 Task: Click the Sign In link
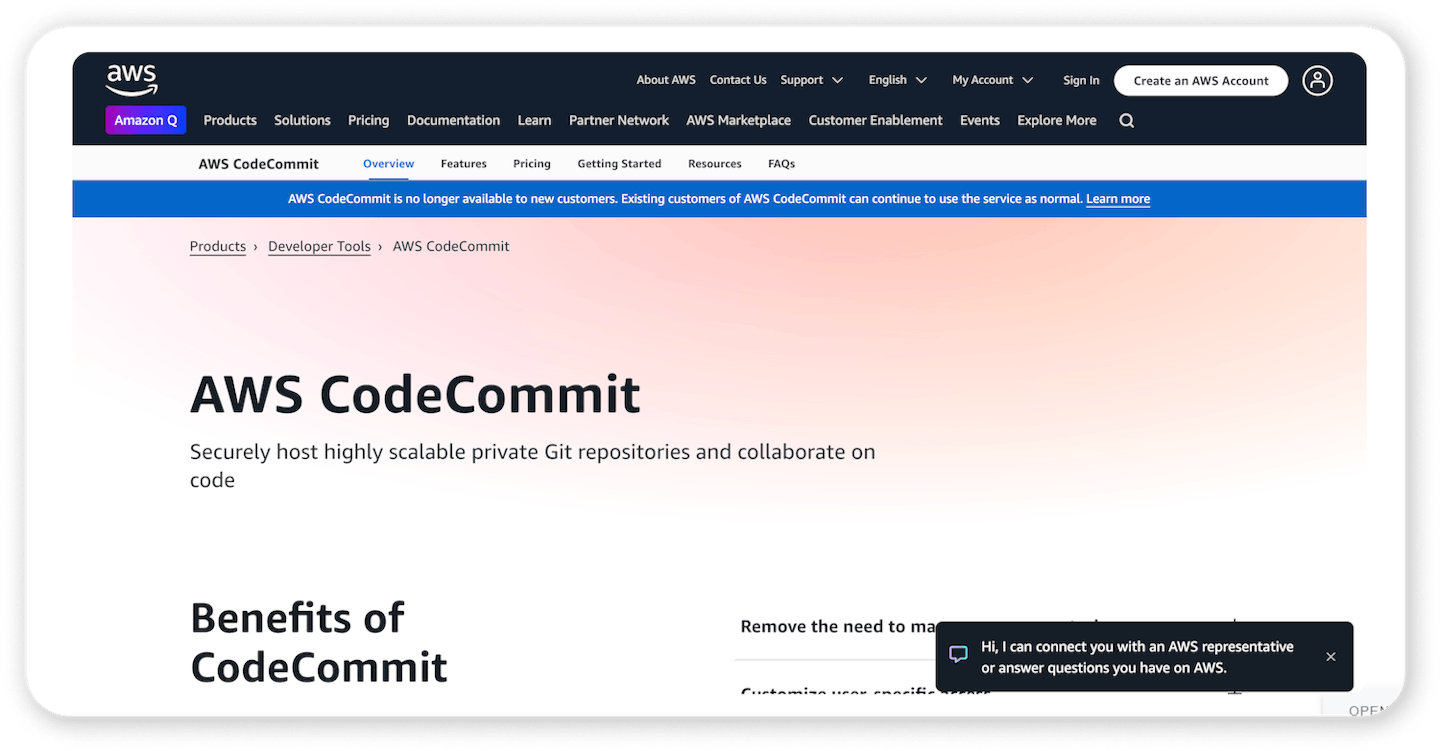(x=1080, y=80)
